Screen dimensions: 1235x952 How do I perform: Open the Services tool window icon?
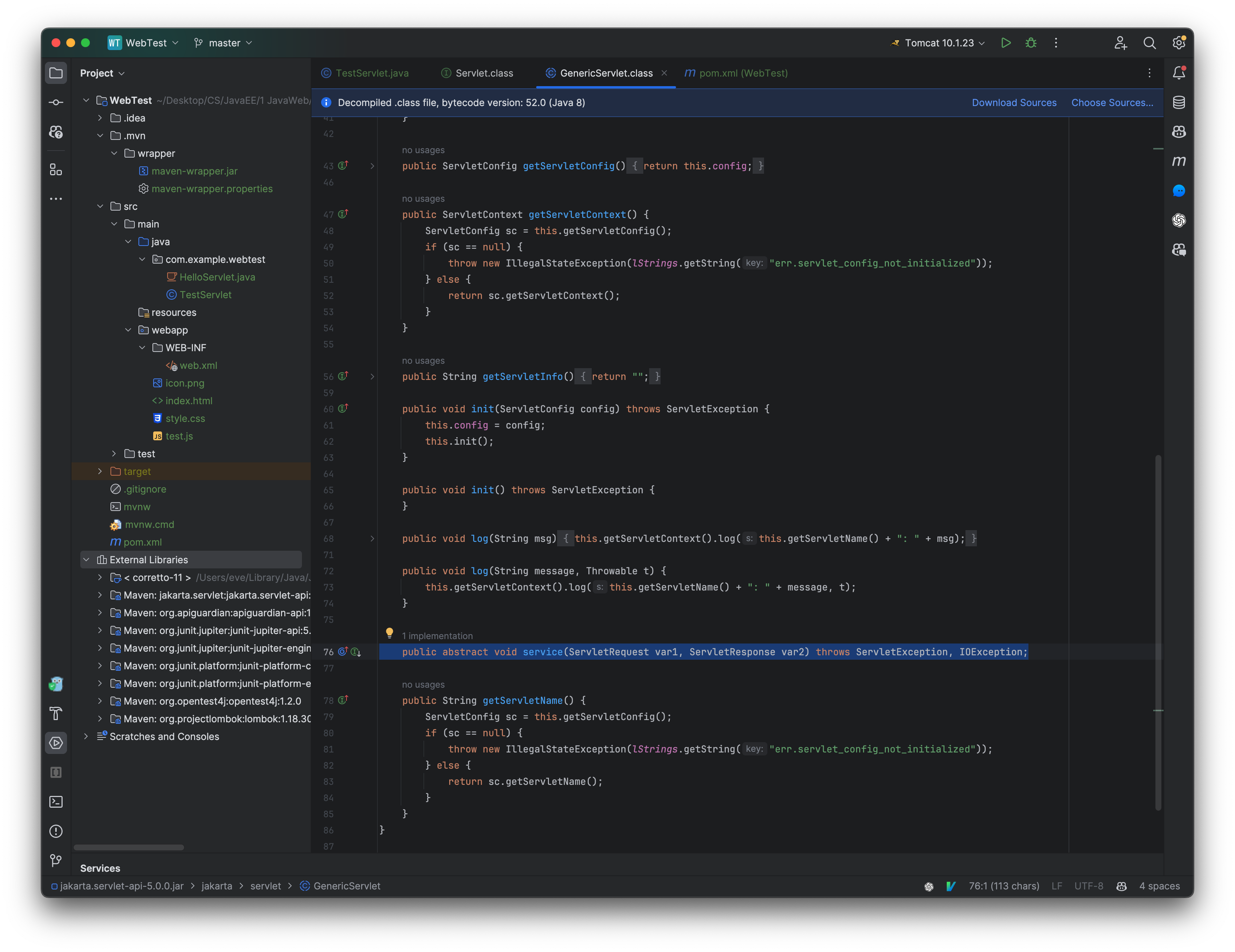point(56,743)
